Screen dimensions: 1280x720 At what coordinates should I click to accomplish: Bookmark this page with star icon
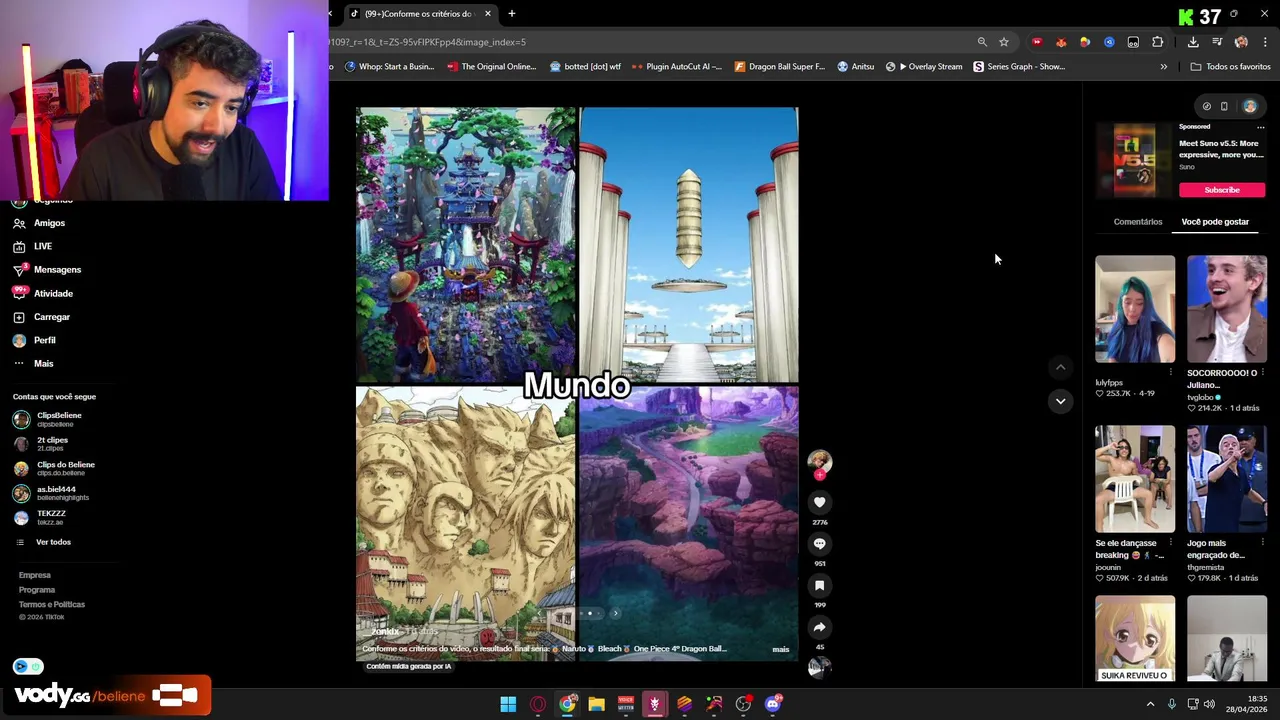(x=1004, y=42)
